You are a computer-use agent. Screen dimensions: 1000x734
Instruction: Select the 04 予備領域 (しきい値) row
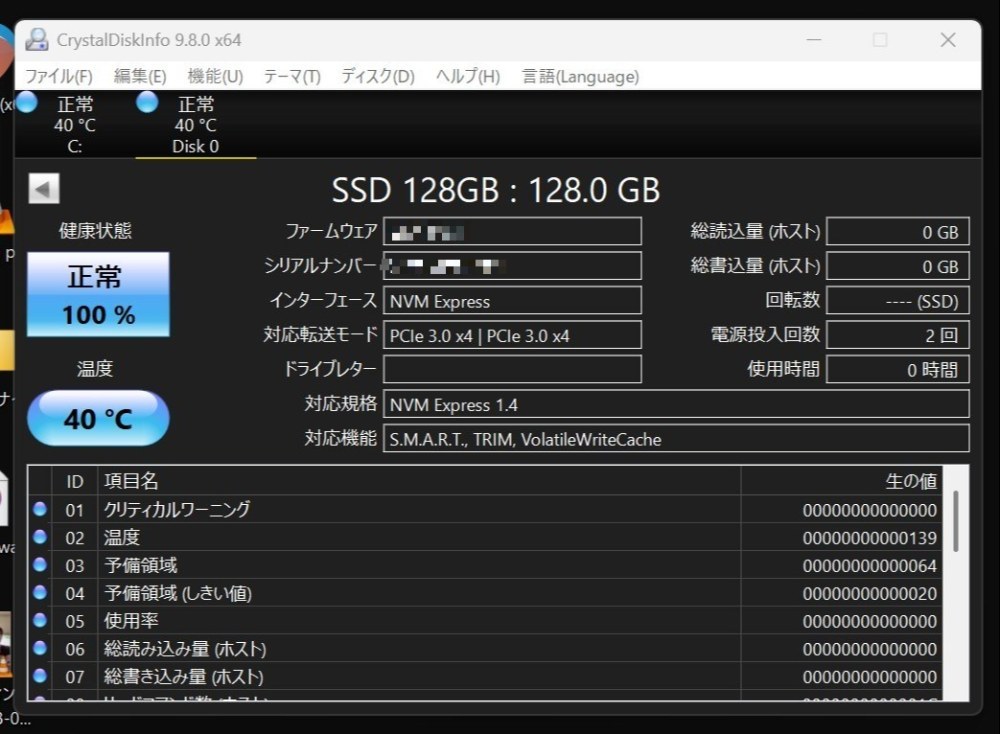pos(485,593)
